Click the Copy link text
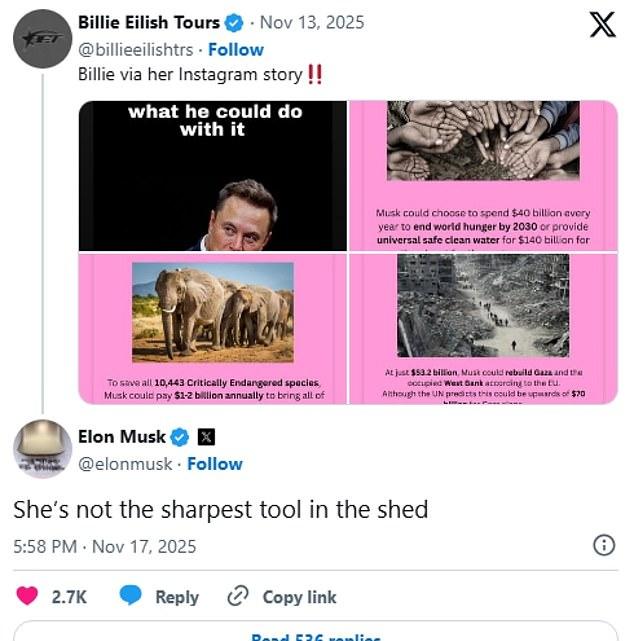Viewport: 634px width, 641px height. [x=299, y=597]
